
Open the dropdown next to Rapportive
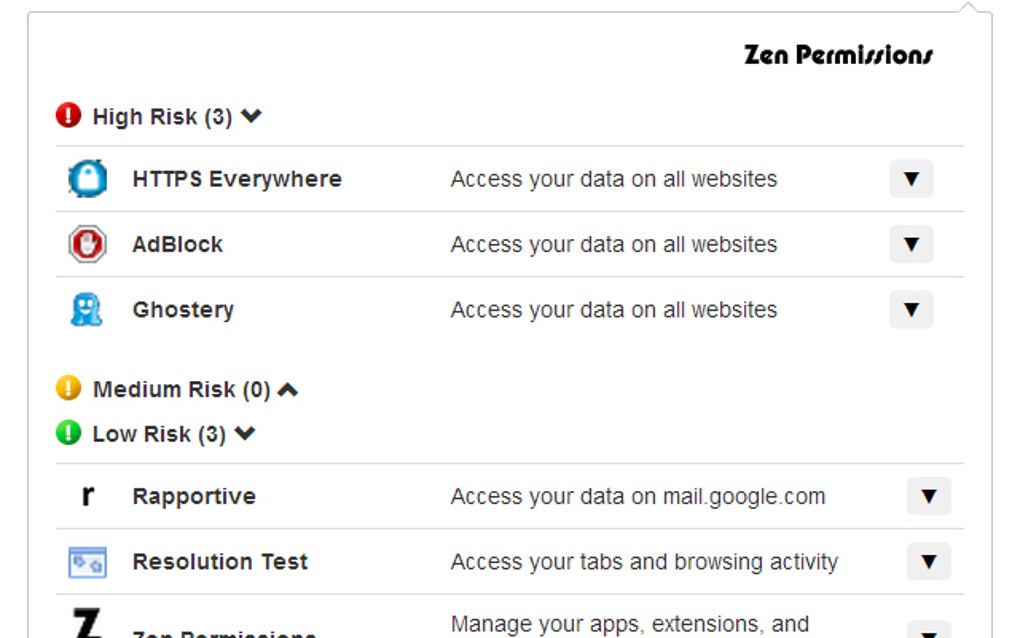[x=927, y=496]
